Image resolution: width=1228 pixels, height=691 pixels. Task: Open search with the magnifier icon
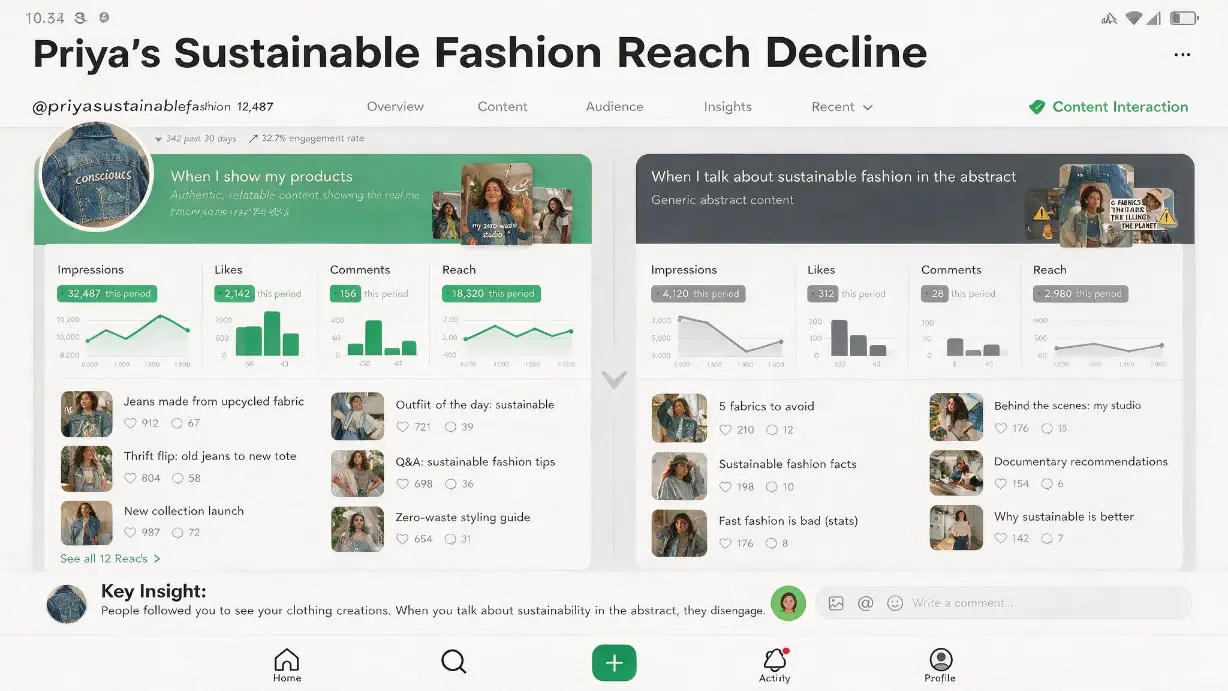453,662
